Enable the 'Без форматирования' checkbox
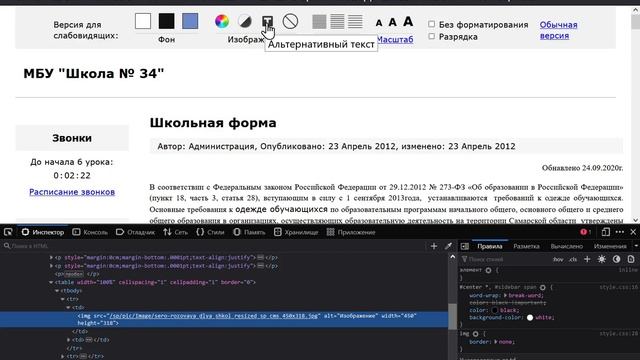The width and height of the screenshot is (640, 360). pyautogui.click(x=431, y=24)
